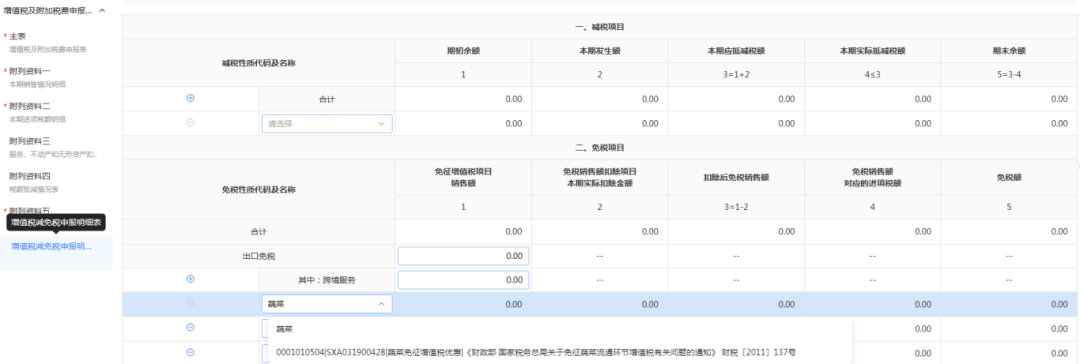Click the greyed minus icon beside 请选择 dropdown
The height and width of the screenshot is (364, 1080).
[x=191, y=122]
